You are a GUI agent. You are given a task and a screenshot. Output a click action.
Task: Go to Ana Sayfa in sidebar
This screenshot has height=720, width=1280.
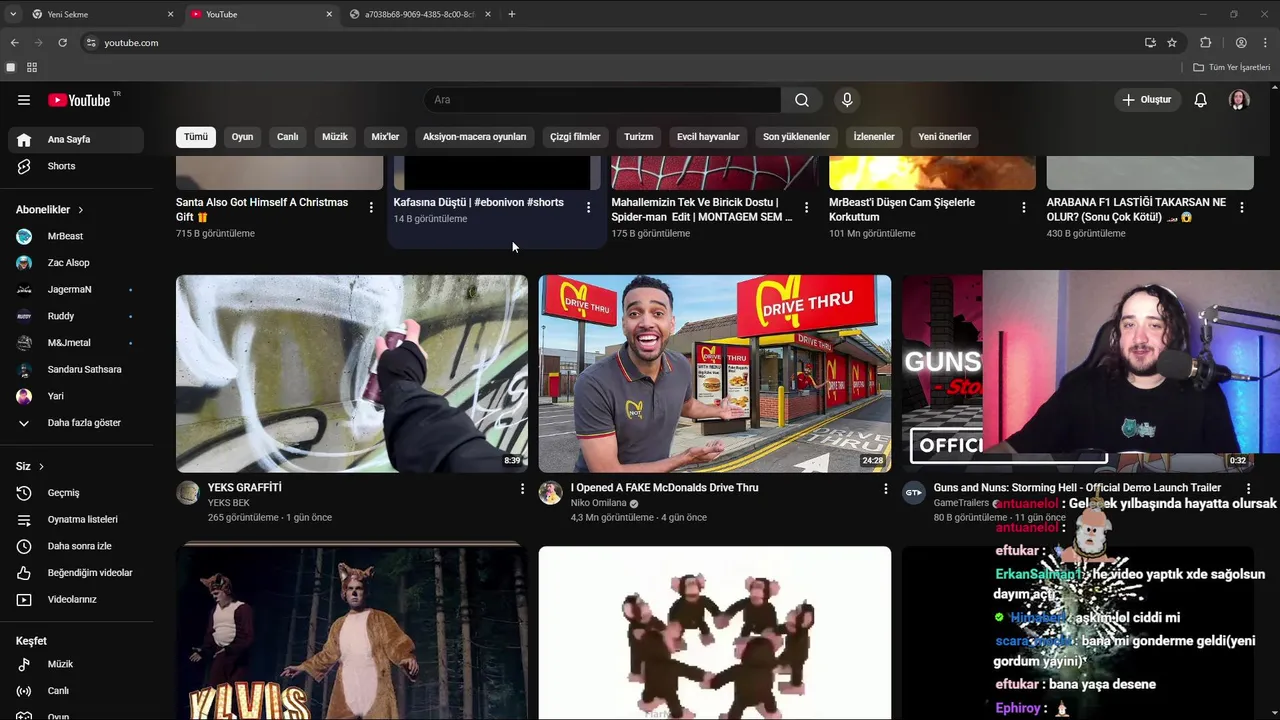click(x=76, y=140)
